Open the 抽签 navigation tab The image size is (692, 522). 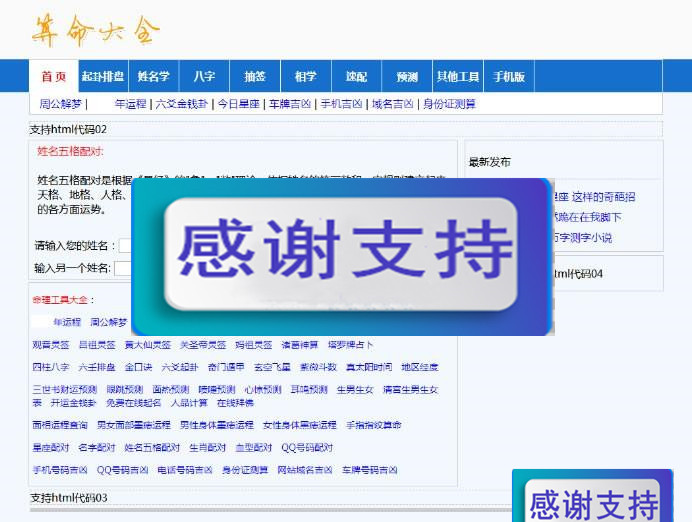(x=255, y=77)
